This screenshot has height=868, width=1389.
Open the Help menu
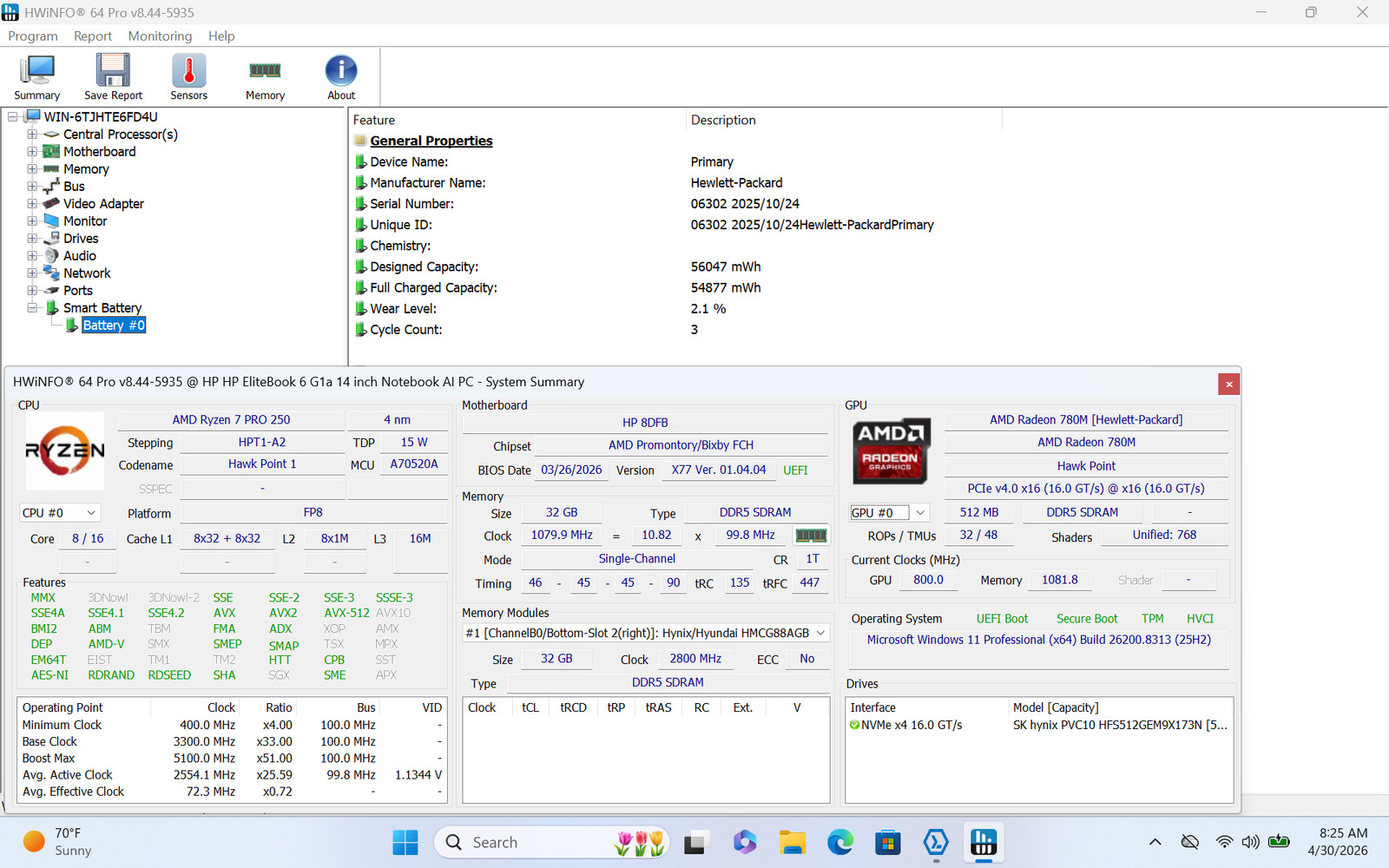coord(221,36)
